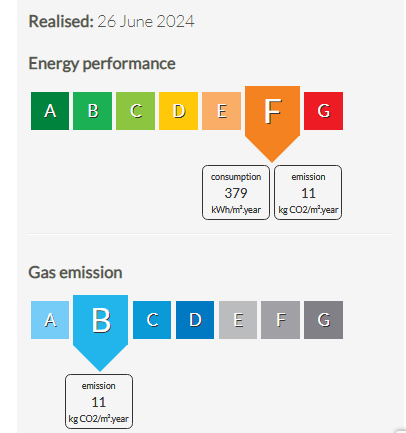Click the energy emission 11 kg CO2 box
406x433 pixels.
point(308,193)
